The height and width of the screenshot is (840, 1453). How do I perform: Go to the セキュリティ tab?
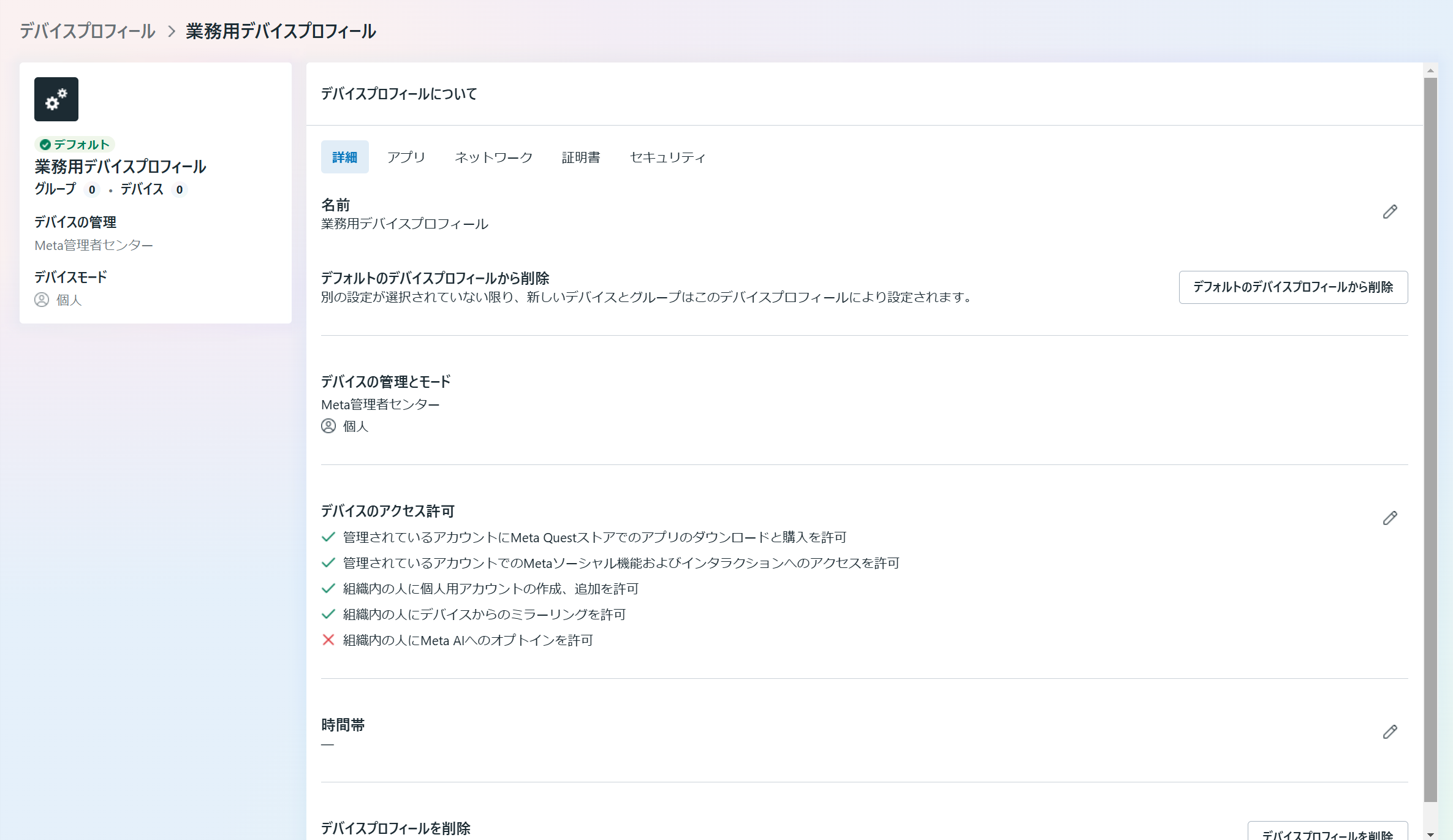[667, 157]
